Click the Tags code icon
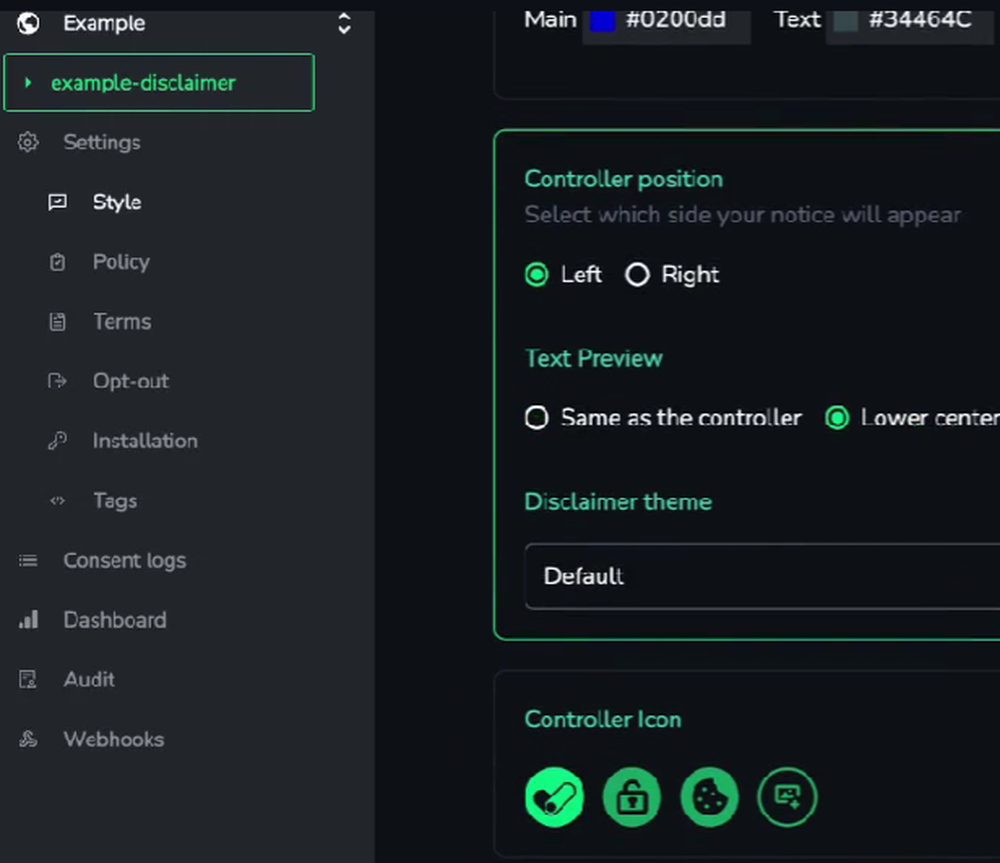The image size is (1000, 863). coord(58,500)
